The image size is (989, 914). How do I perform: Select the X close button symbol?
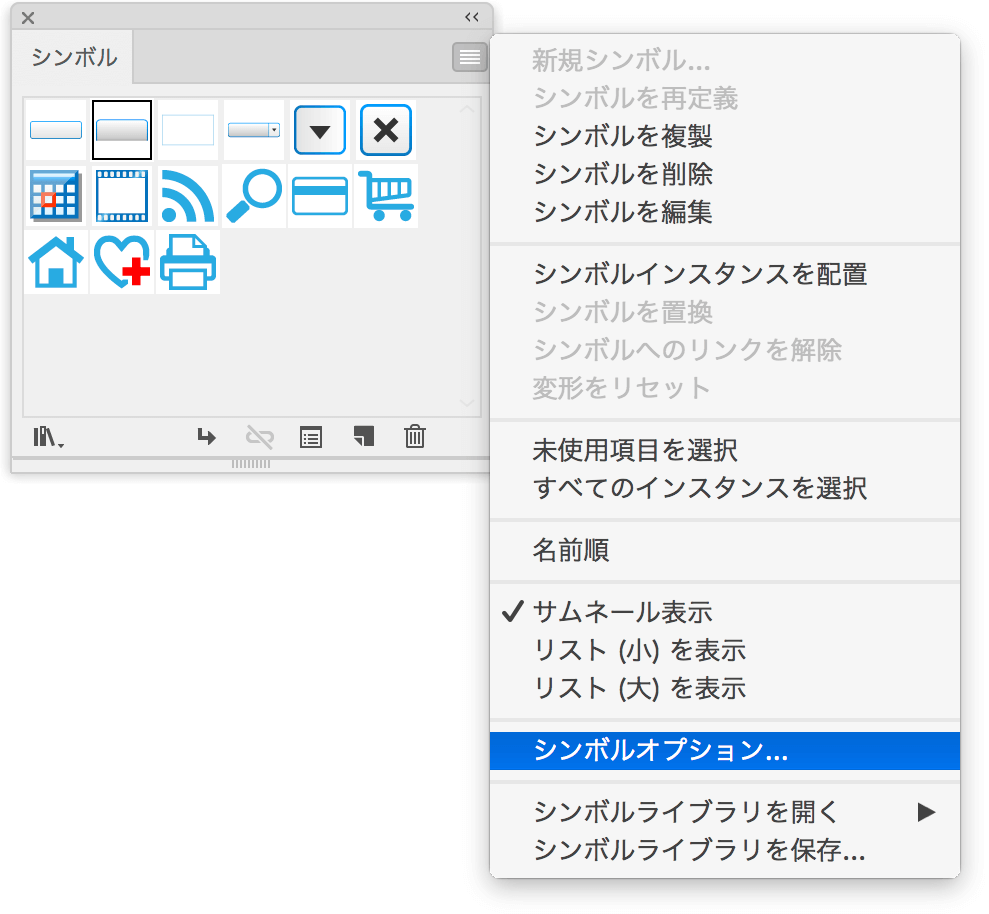[386, 130]
